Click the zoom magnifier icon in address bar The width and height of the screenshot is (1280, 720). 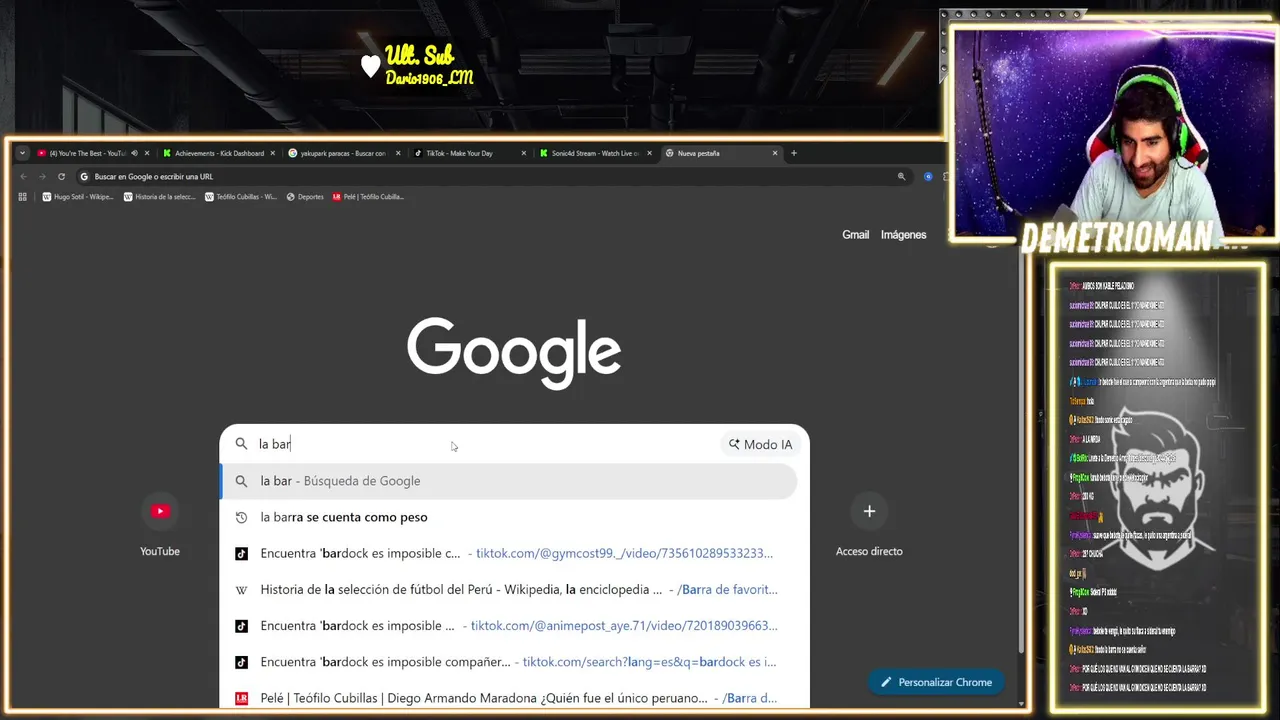(901, 176)
